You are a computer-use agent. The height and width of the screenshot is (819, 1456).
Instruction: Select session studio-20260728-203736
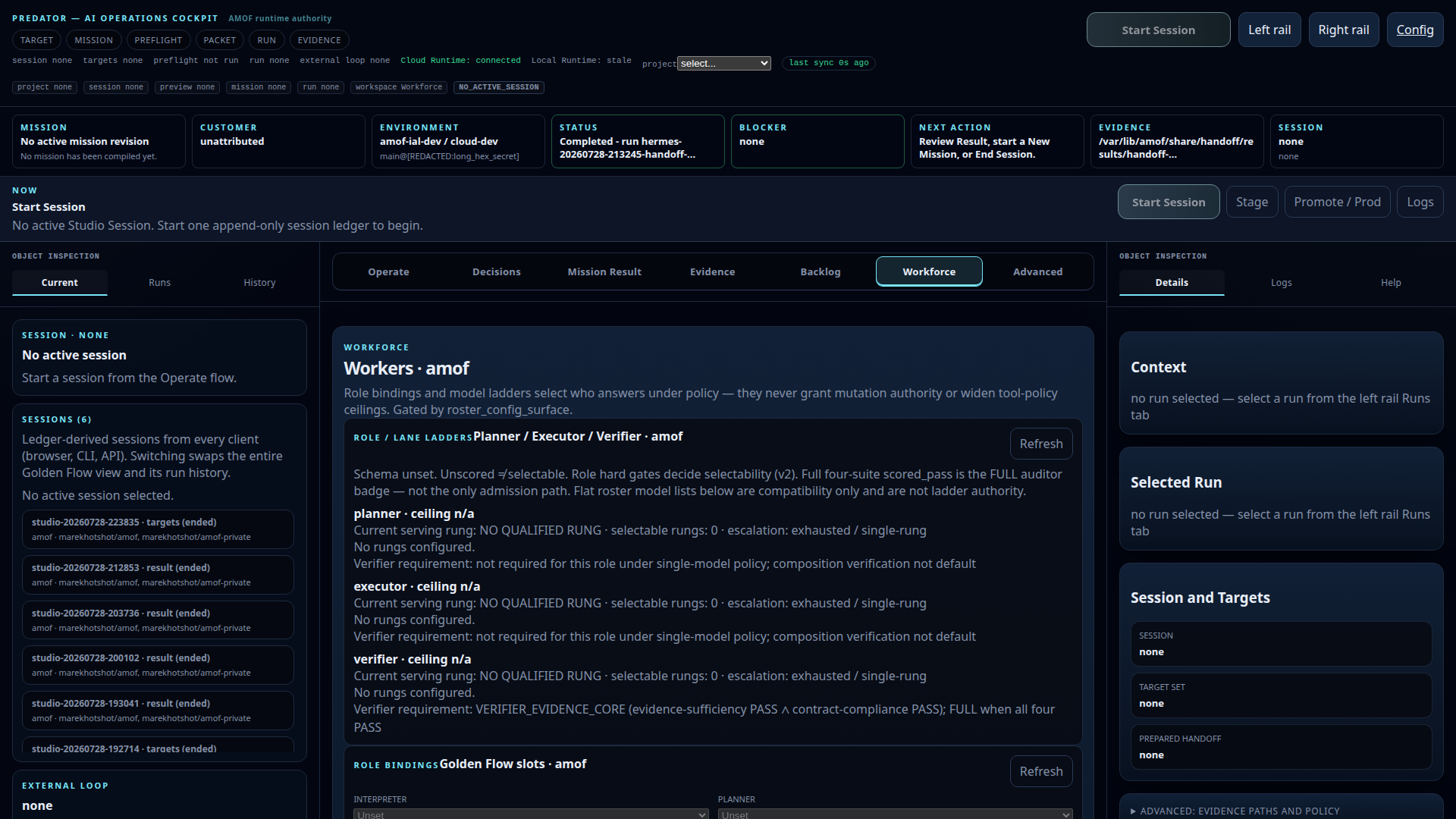158,620
